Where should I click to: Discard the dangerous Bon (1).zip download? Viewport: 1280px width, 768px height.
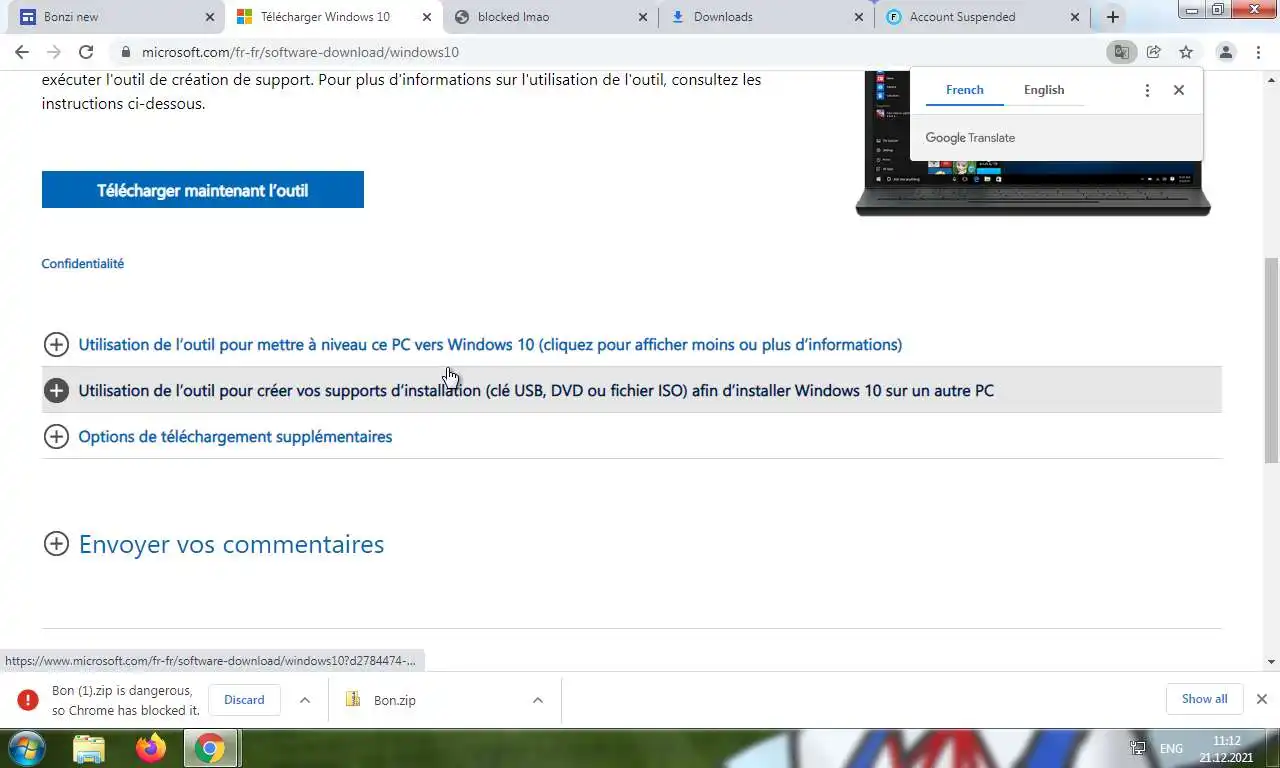point(244,700)
